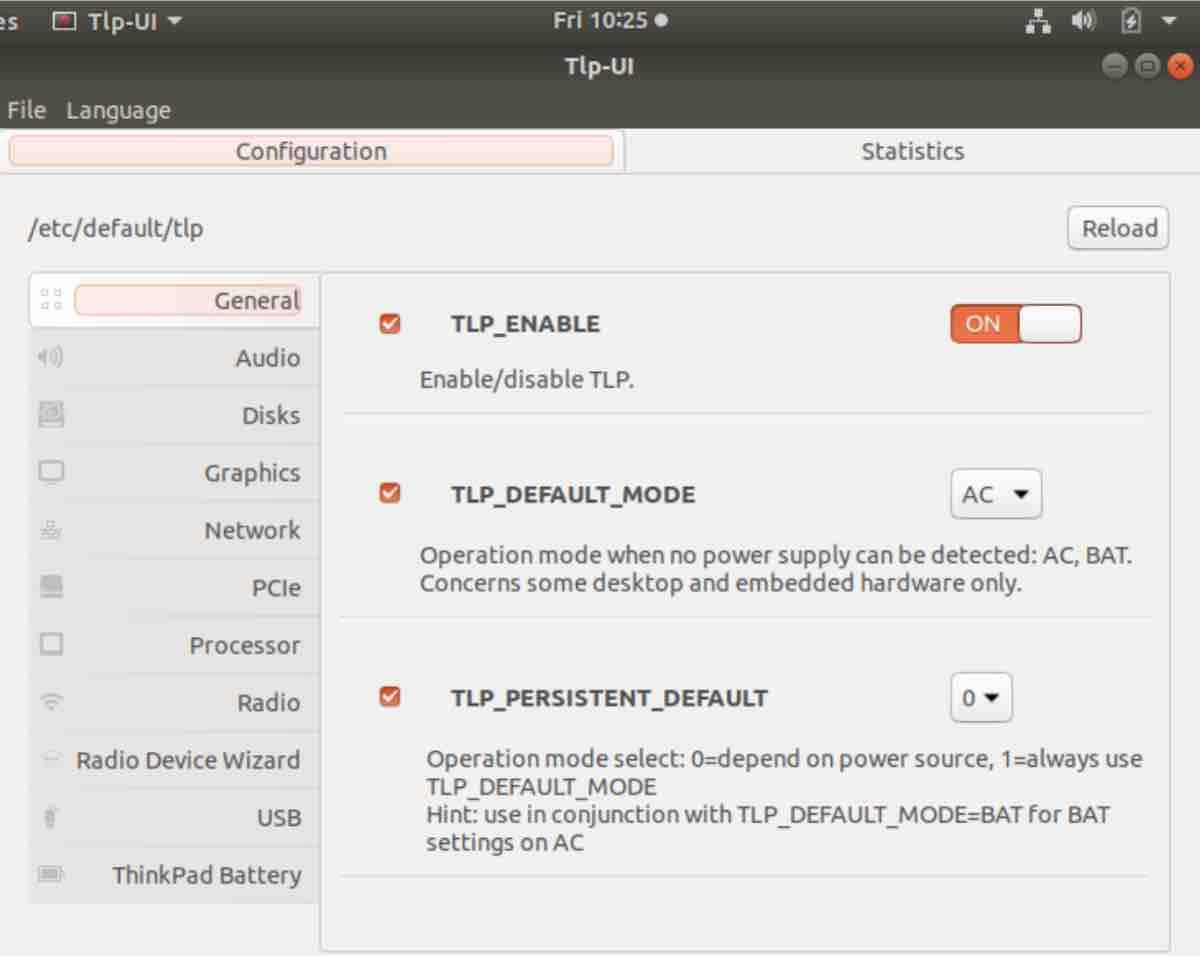Expand the system menu arrow in top bar
The width and height of the screenshot is (1200, 956).
click(1169, 20)
